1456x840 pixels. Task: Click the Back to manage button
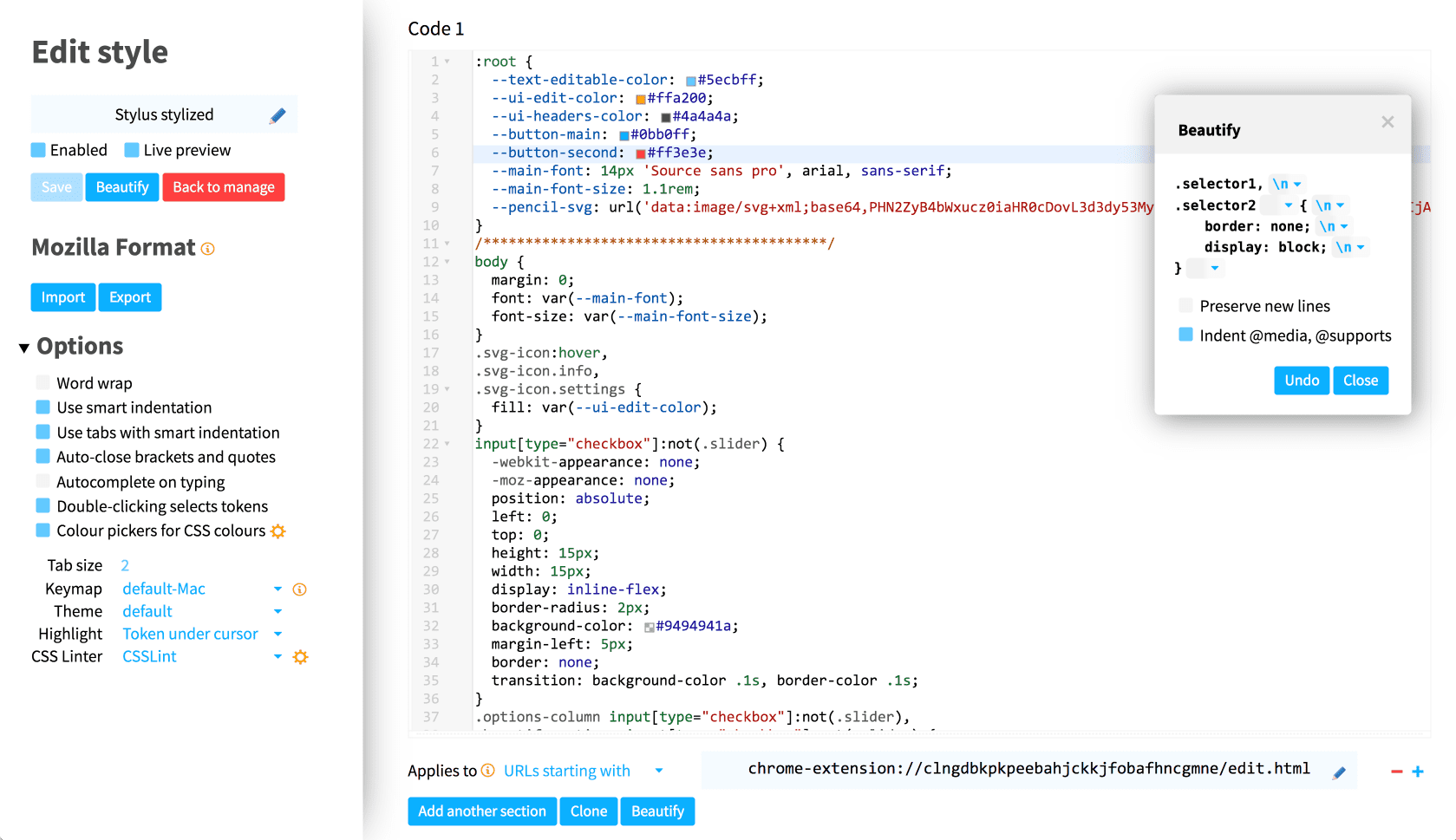pos(223,186)
